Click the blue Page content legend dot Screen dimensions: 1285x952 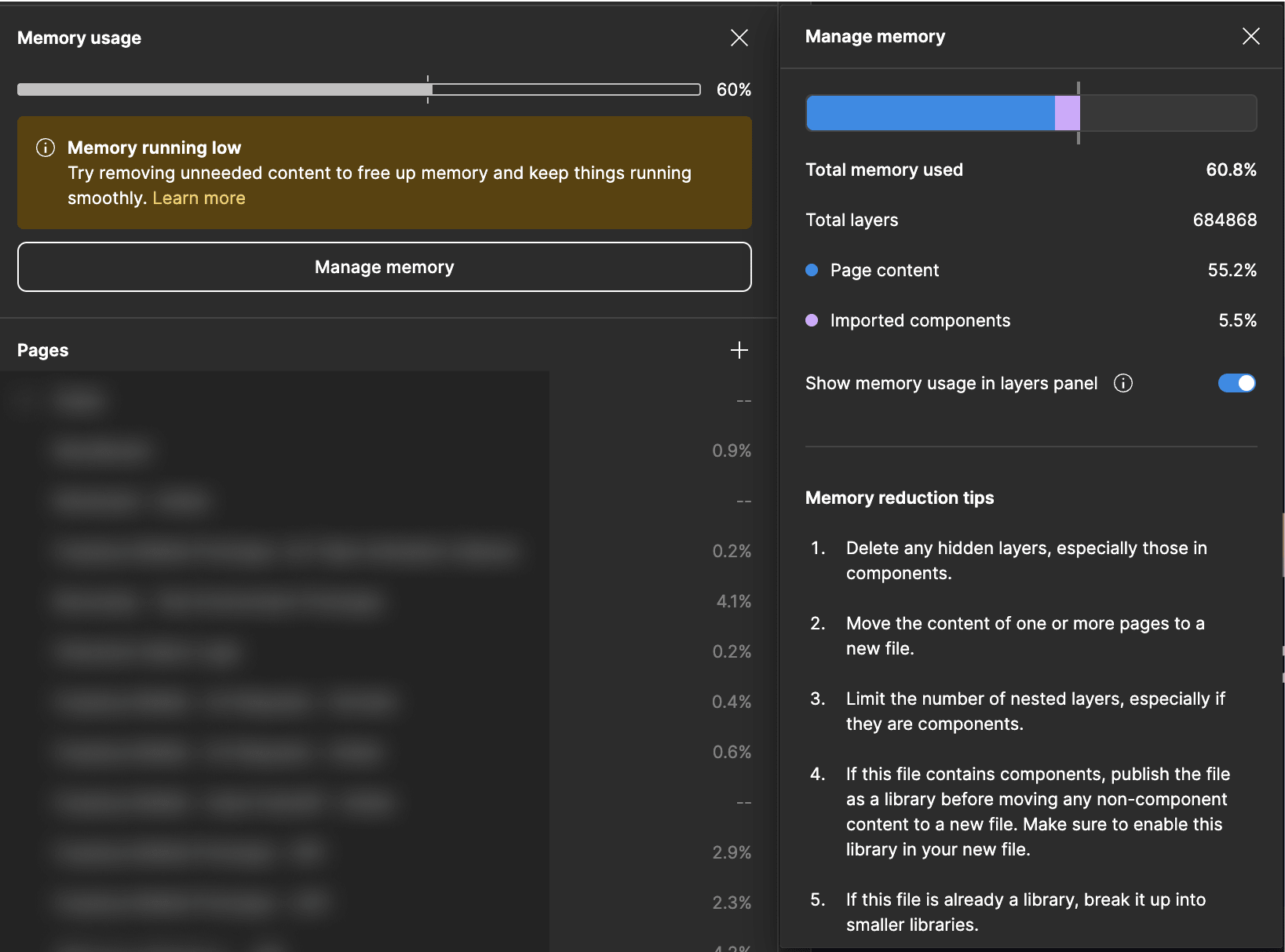coord(811,269)
